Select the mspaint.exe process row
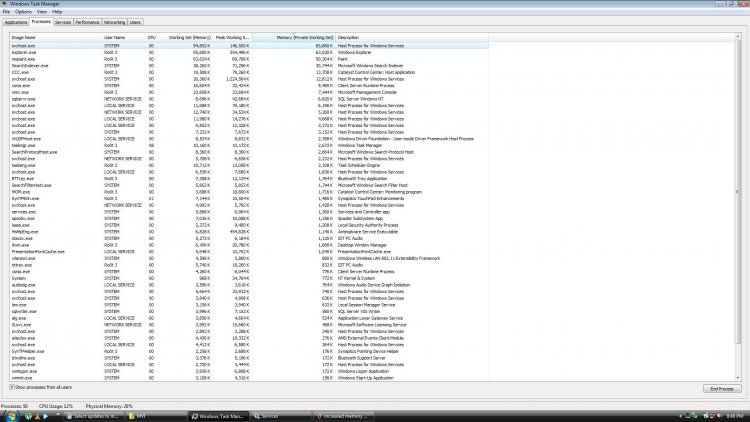Image resolution: width=750 pixels, height=422 pixels. coord(249,59)
